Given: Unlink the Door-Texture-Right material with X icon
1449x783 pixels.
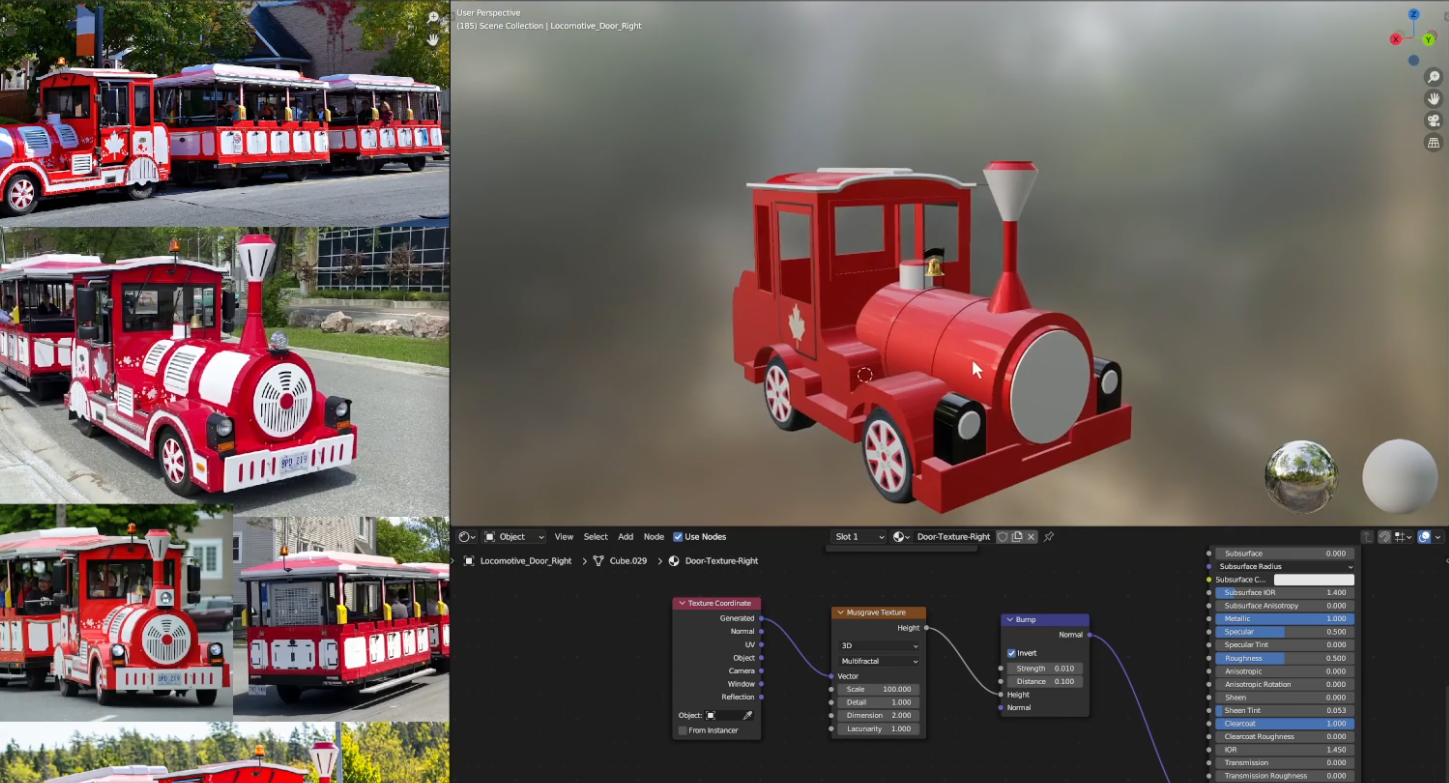Looking at the screenshot, I should [1031, 537].
